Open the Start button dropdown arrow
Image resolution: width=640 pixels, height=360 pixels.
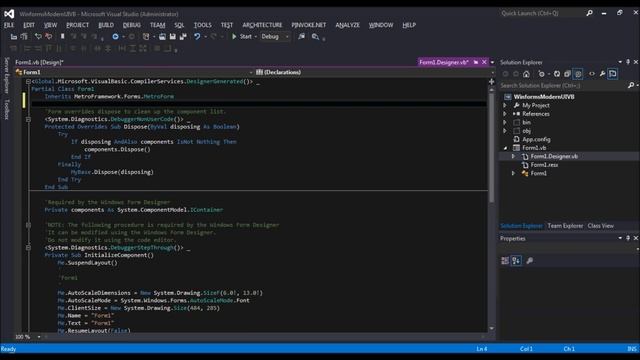coord(256,37)
